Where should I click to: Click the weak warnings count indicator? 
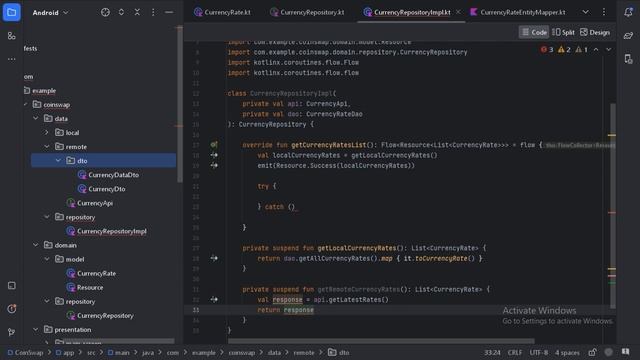coord(581,49)
